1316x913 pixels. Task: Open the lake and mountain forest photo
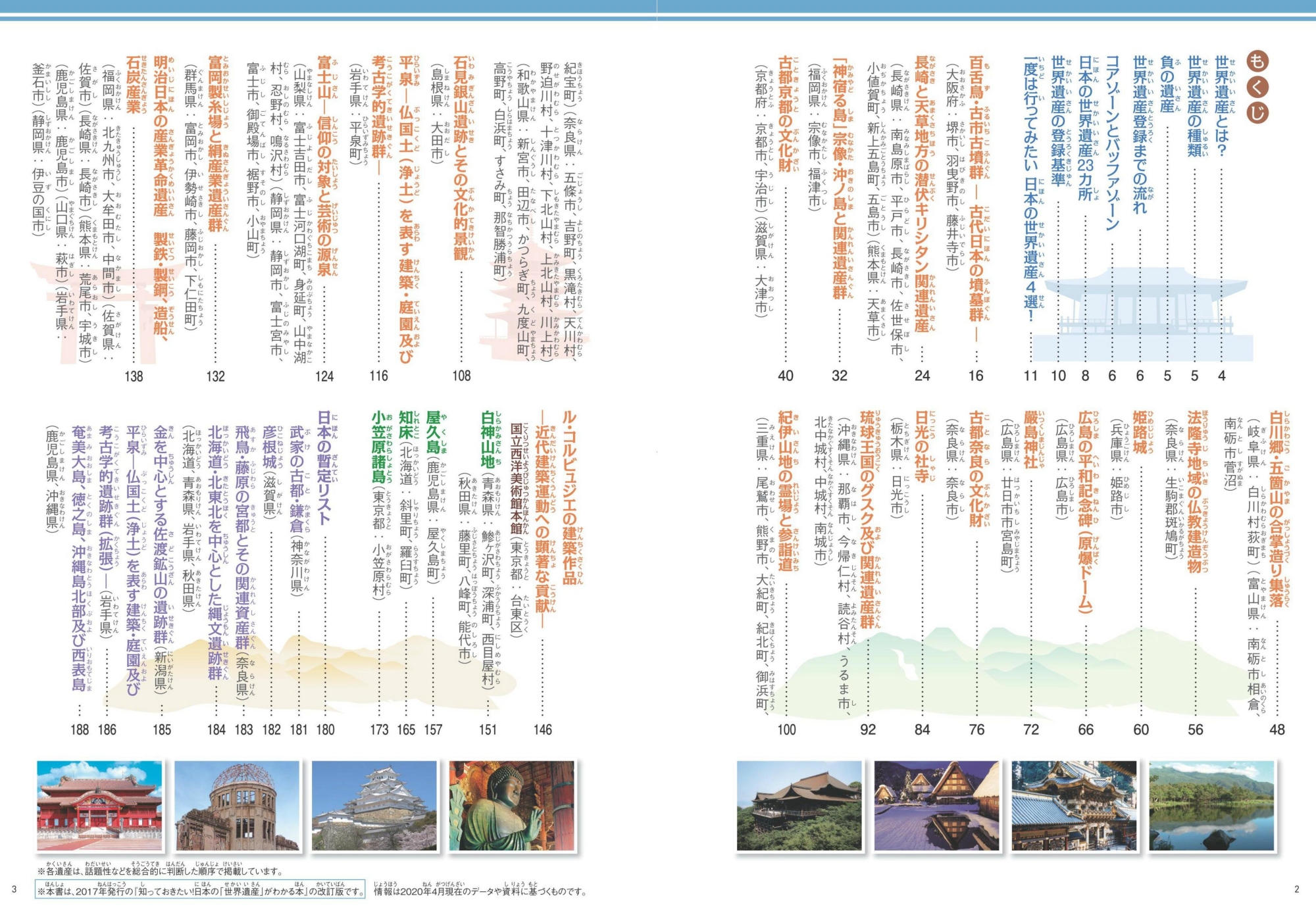click(x=1211, y=806)
